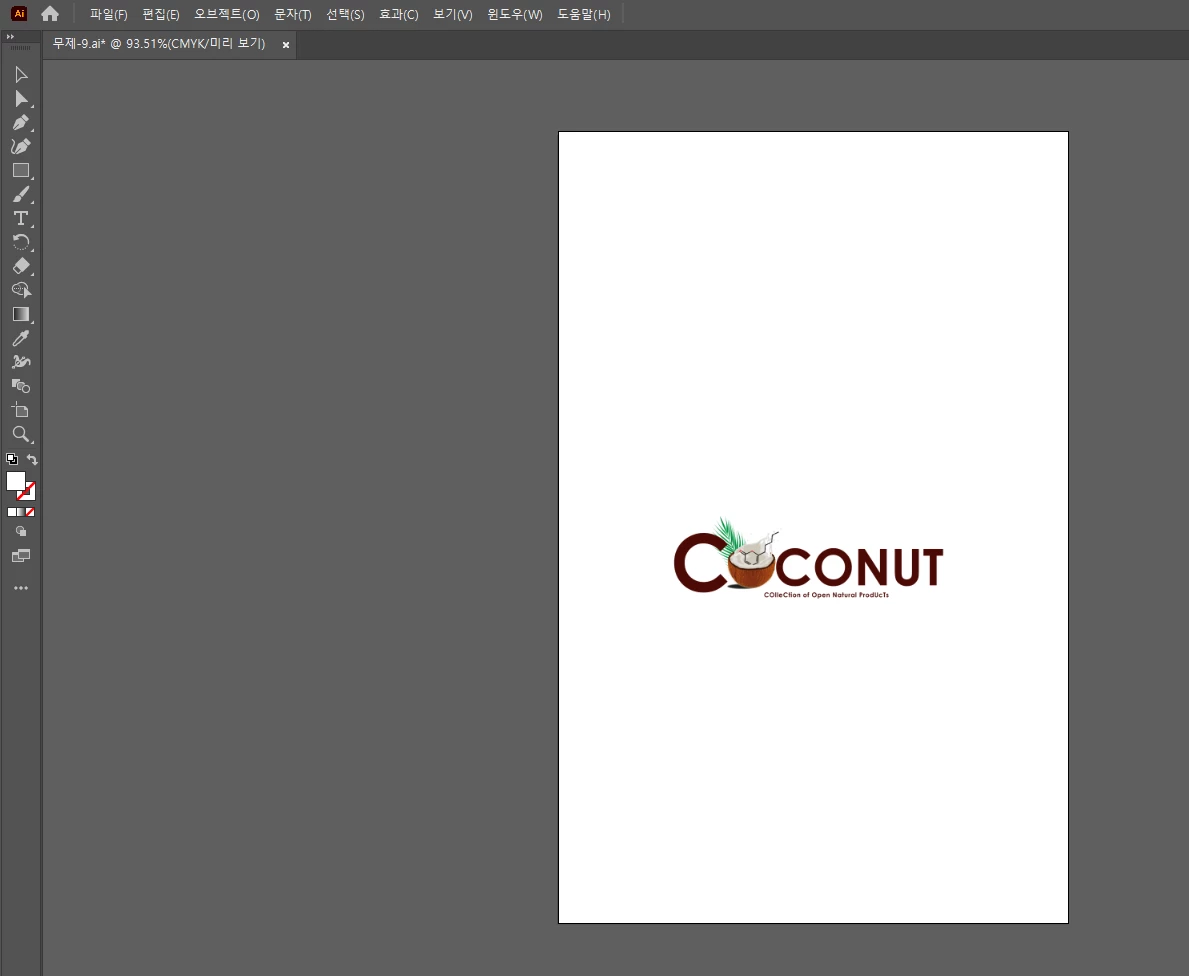Image resolution: width=1189 pixels, height=976 pixels.
Task: Close the 무제-9.ai document tab
Action: click(286, 45)
